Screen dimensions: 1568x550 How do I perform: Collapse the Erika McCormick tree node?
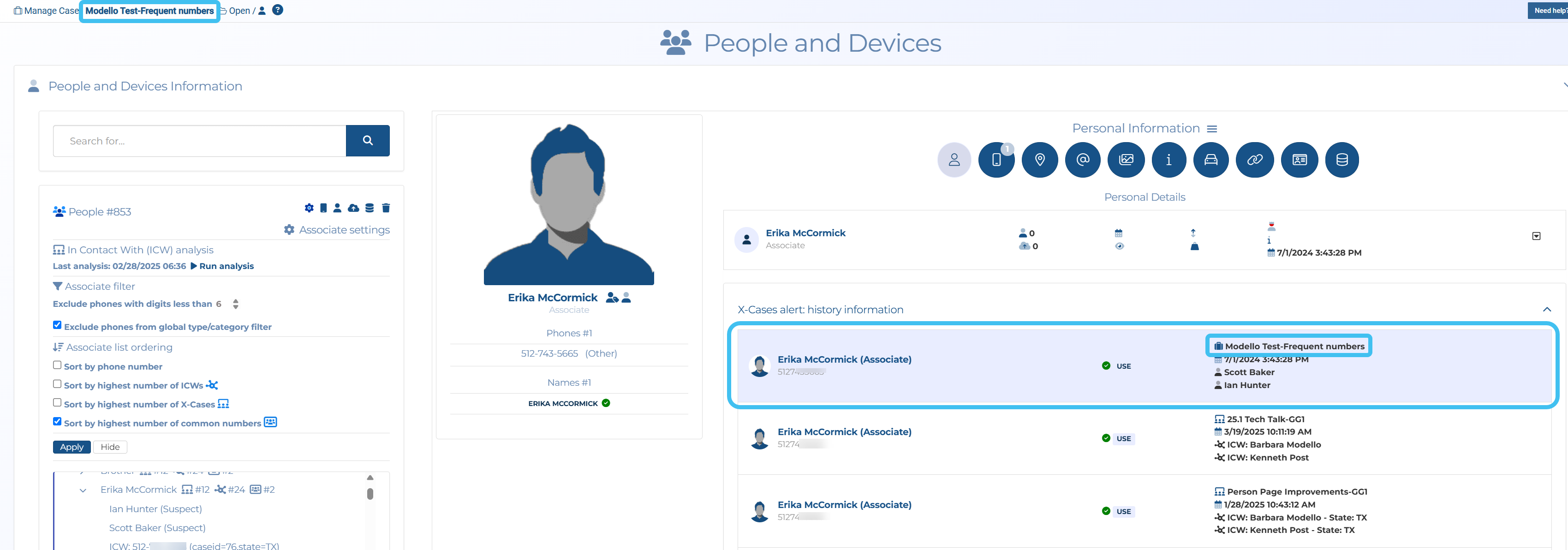(83, 490)
